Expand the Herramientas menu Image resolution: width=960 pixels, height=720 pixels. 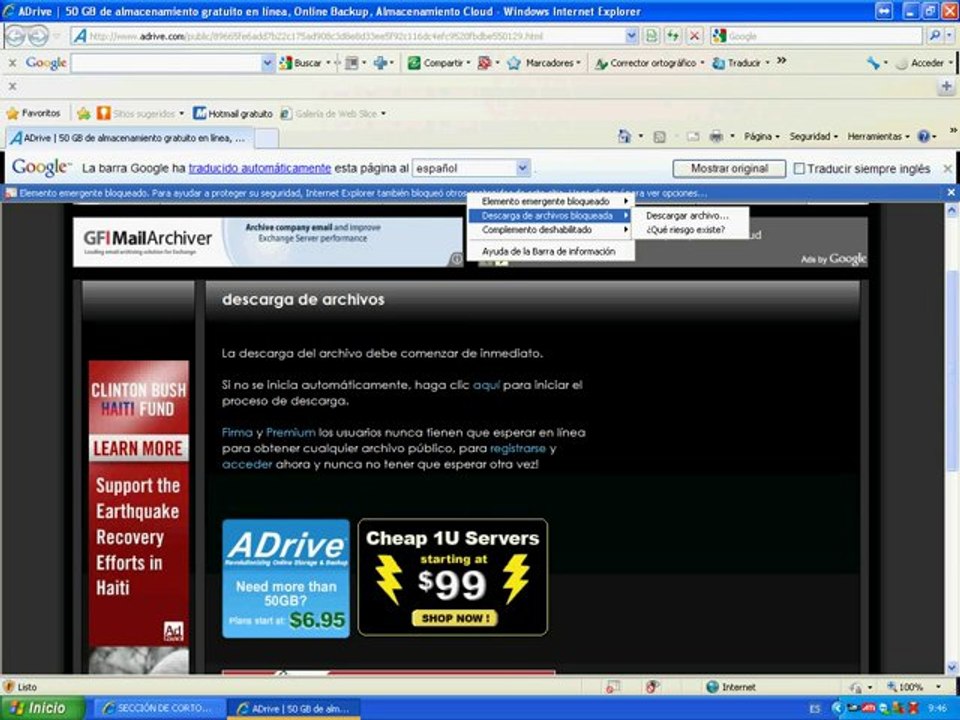pyautogui.click(x=878, y=136)
